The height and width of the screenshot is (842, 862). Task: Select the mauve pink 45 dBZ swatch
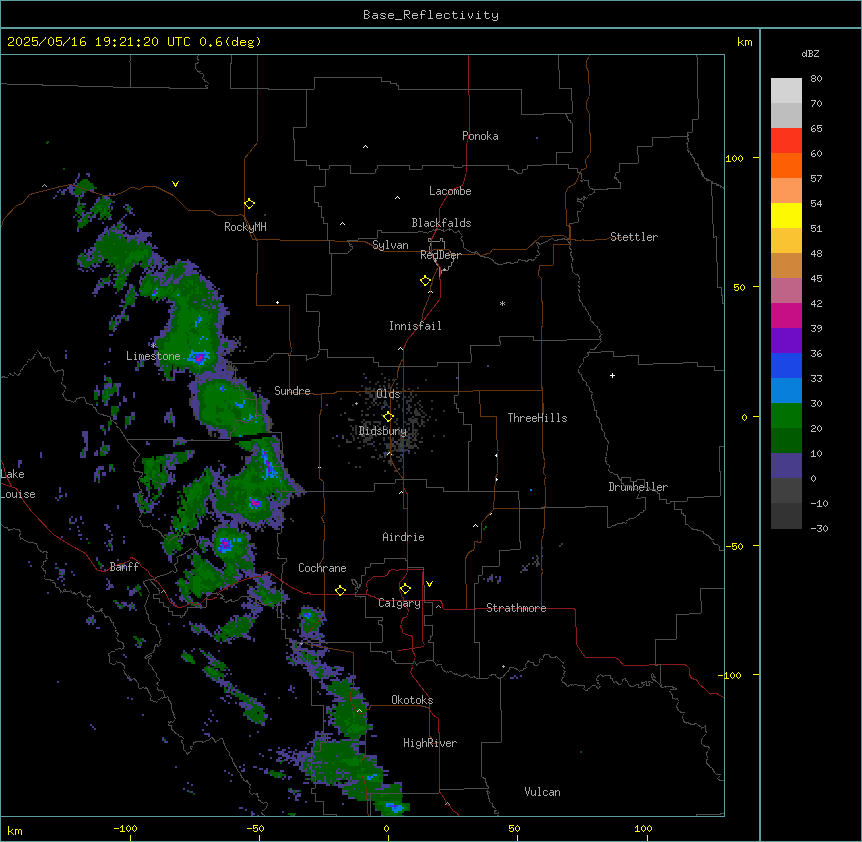tap(786, 290)
